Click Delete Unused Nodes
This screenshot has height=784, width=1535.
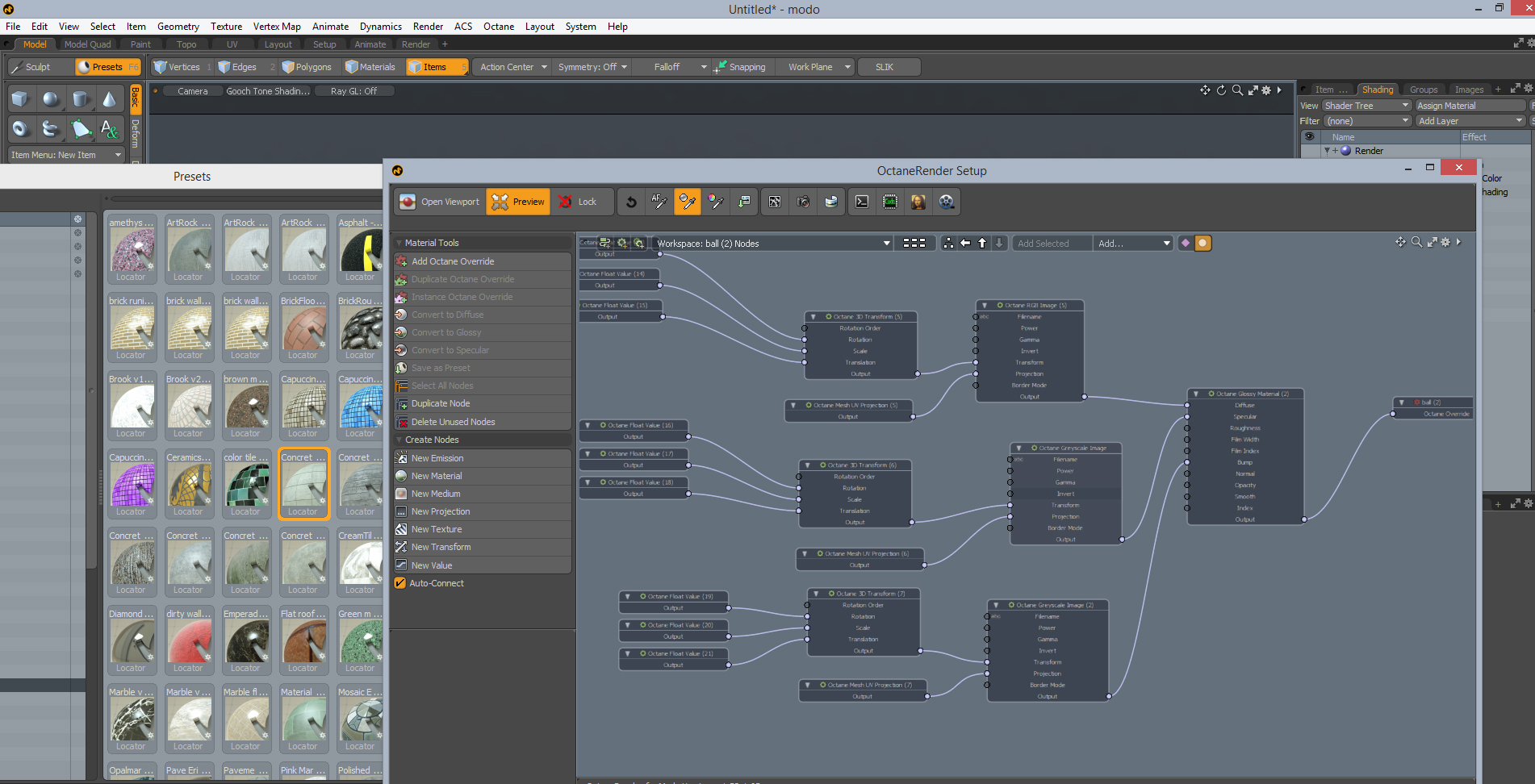point(483,422)
